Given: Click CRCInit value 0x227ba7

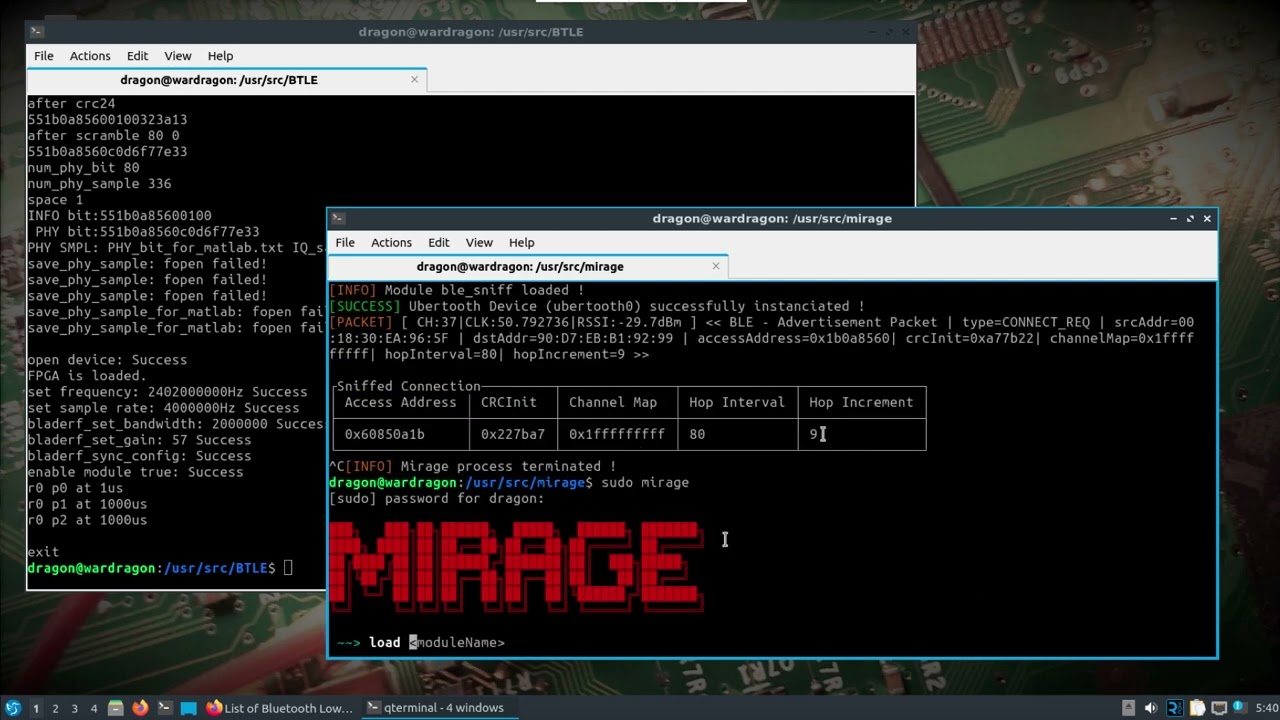Looking at the screenshot, I should pyautogui.click(x=513, y=434).
